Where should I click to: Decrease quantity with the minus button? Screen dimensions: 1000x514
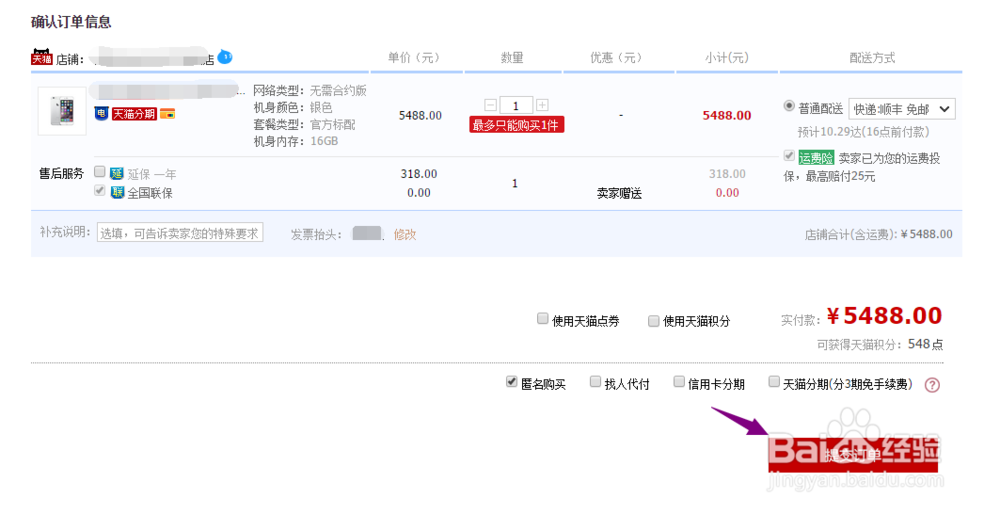pos(490,105)
